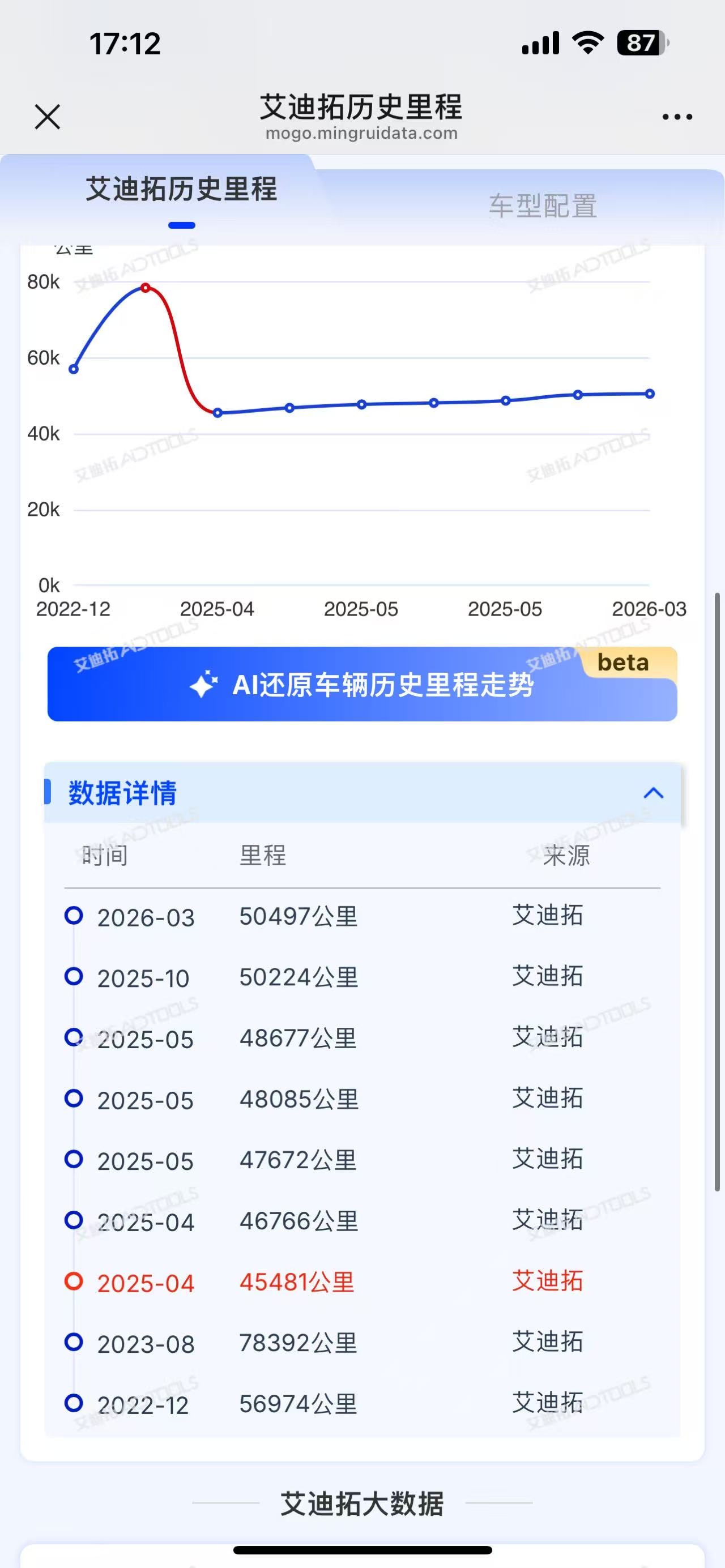725x1568 pixels.
Task: Tap the last chart point at 2026-03
Action: click(x=650, y=394)
